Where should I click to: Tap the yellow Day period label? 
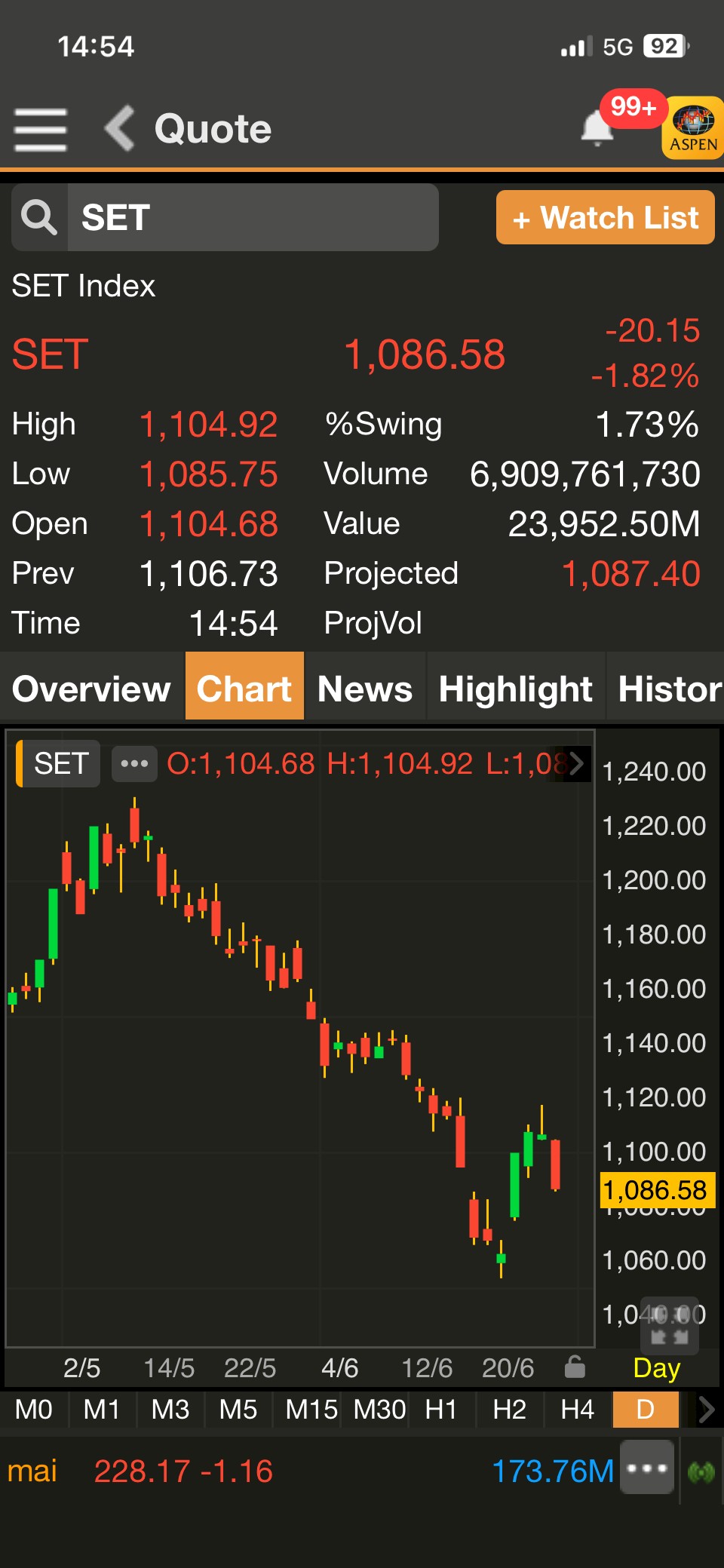point(657,1368)
